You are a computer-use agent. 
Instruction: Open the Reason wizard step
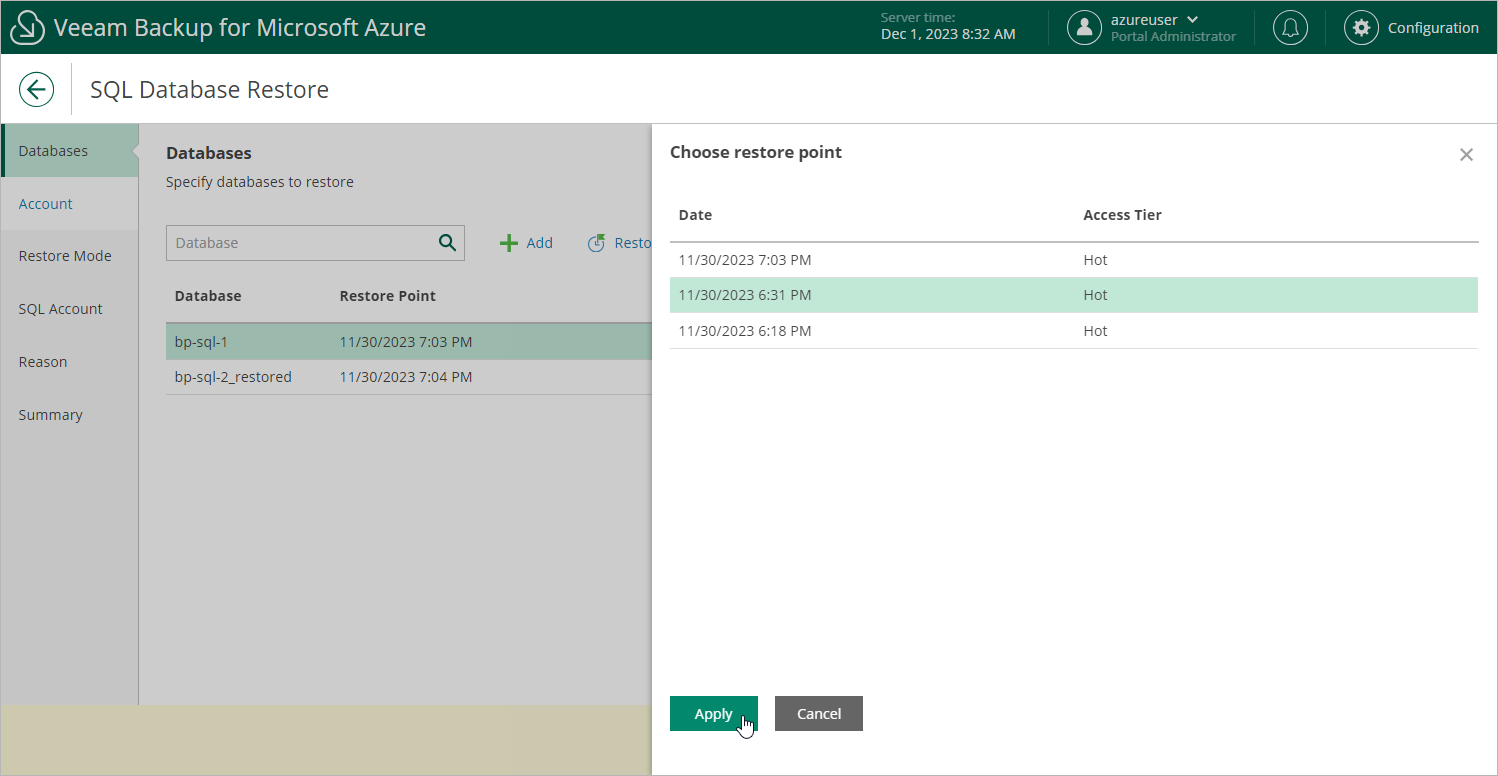coord(69,362)
